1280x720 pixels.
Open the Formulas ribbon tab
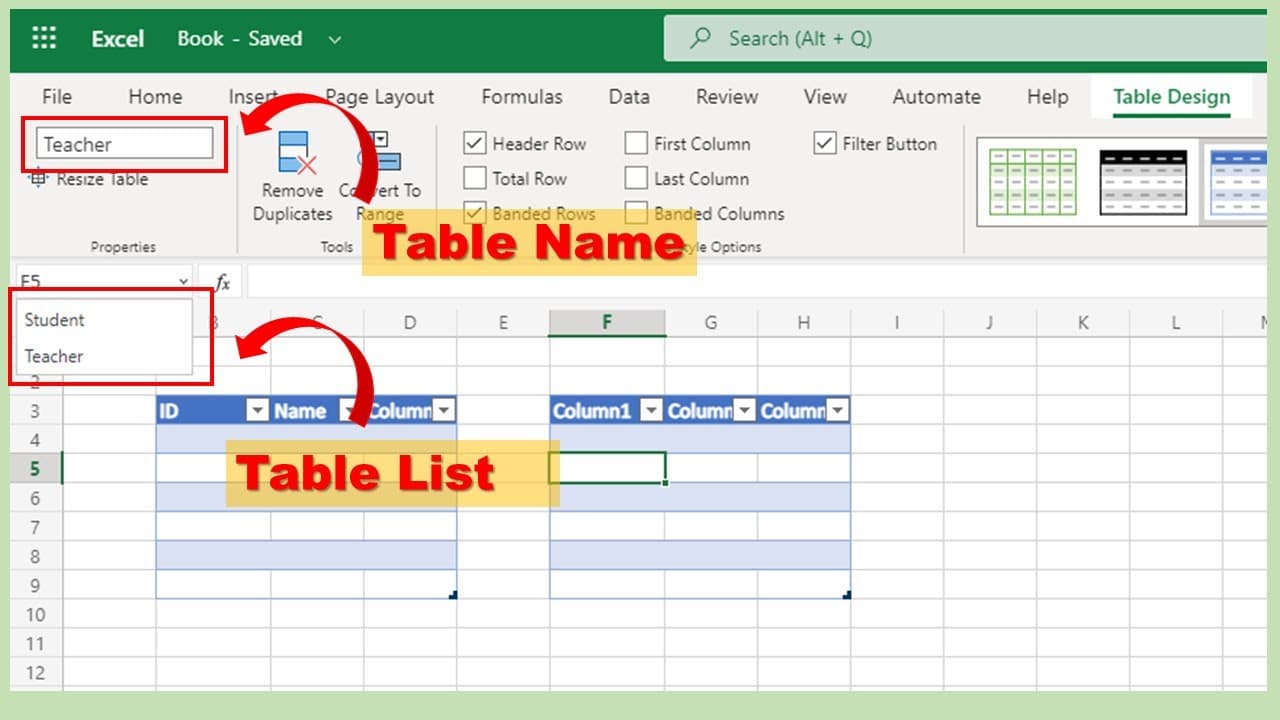[522, 97]
